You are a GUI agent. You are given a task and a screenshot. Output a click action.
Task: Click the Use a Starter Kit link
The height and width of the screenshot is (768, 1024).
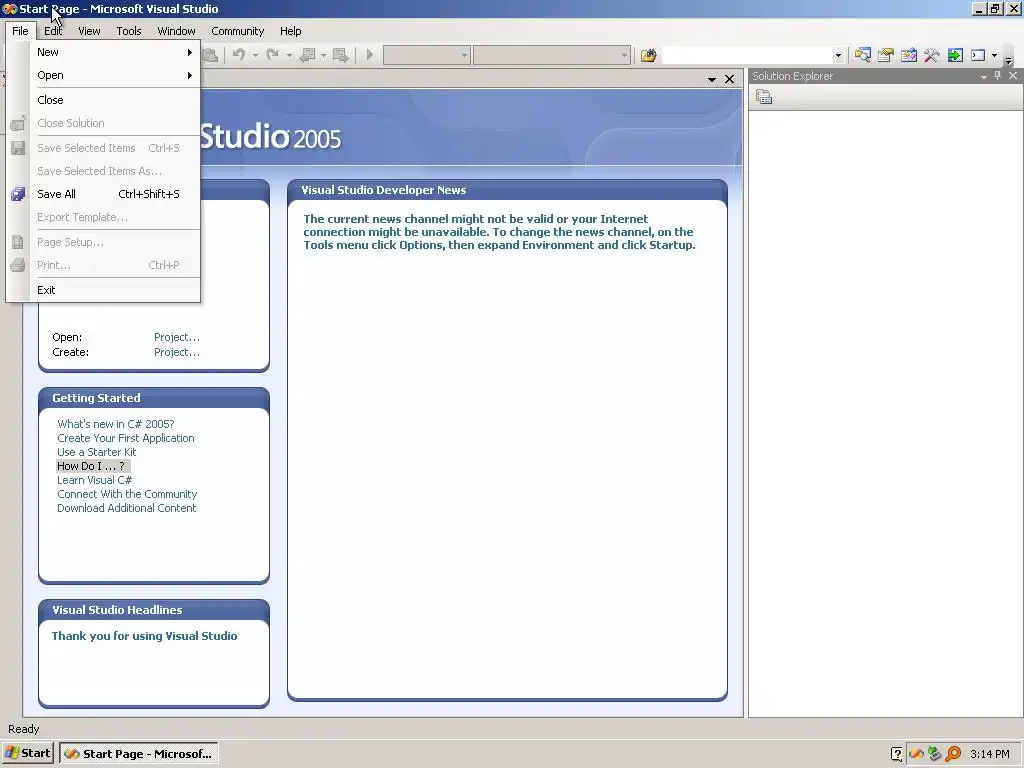(x=97, y=452)
